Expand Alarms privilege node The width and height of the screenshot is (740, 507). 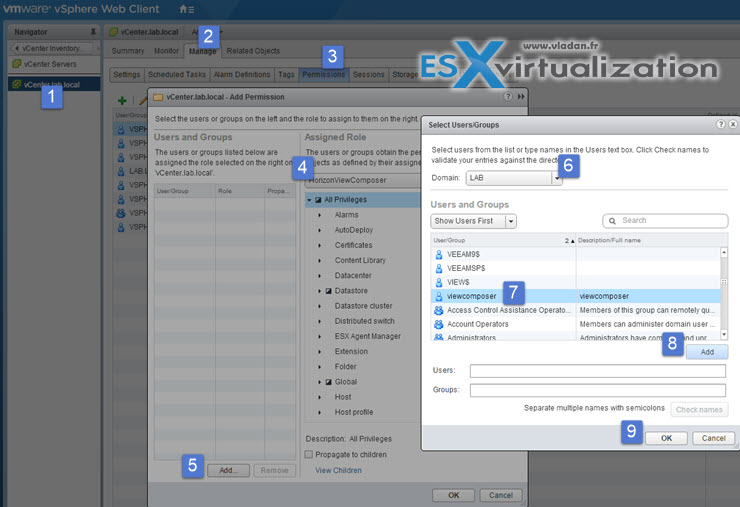click(320, 215)
